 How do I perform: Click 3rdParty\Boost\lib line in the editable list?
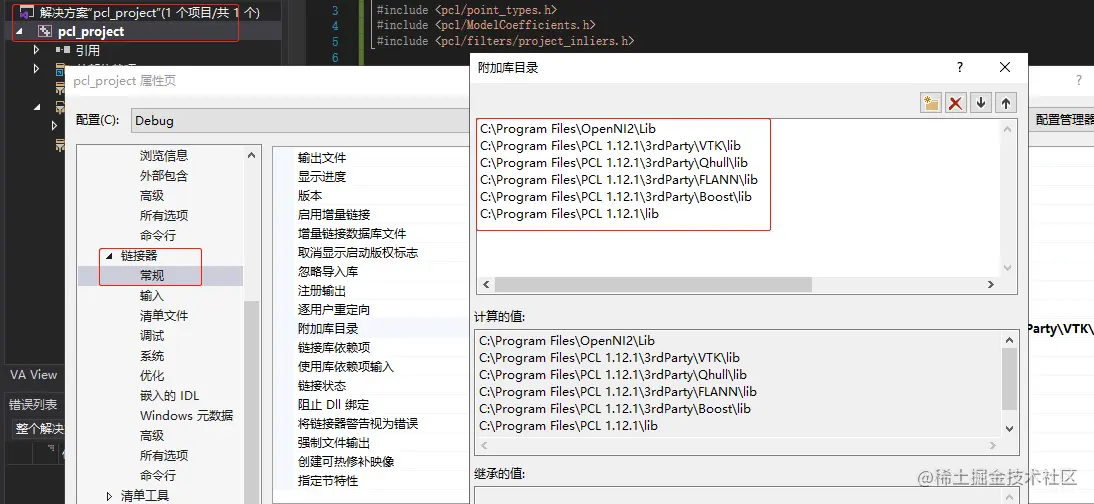[616, 197]
